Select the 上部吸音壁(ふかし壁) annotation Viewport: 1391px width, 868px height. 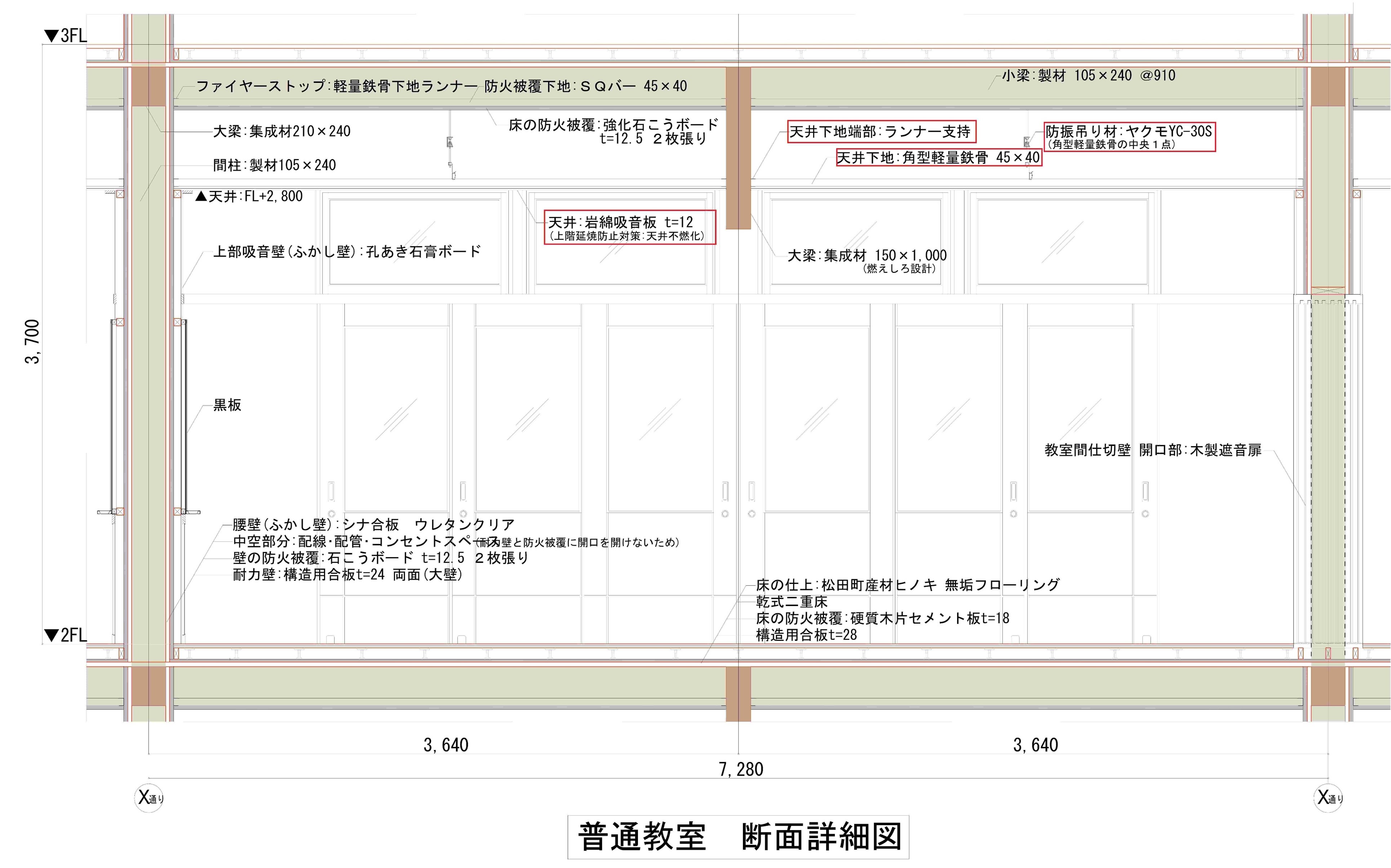tap(347, 252)
